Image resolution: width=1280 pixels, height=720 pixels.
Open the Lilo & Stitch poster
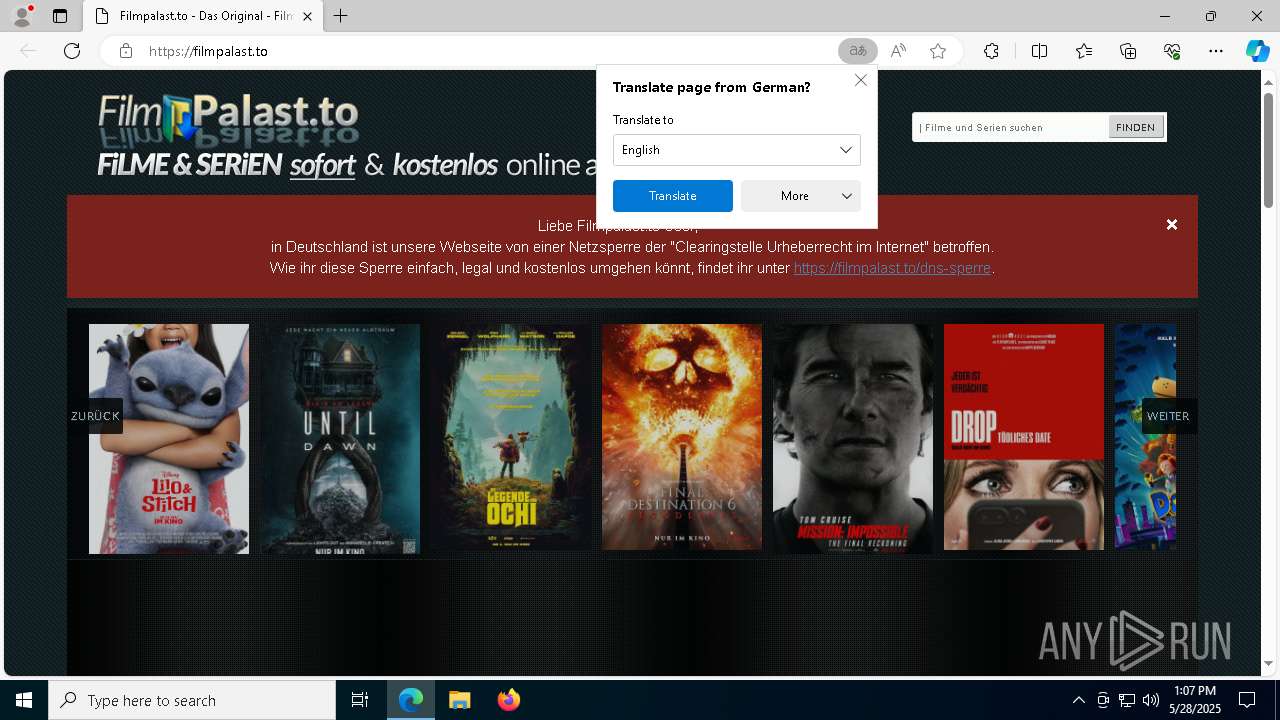(169, 438)
